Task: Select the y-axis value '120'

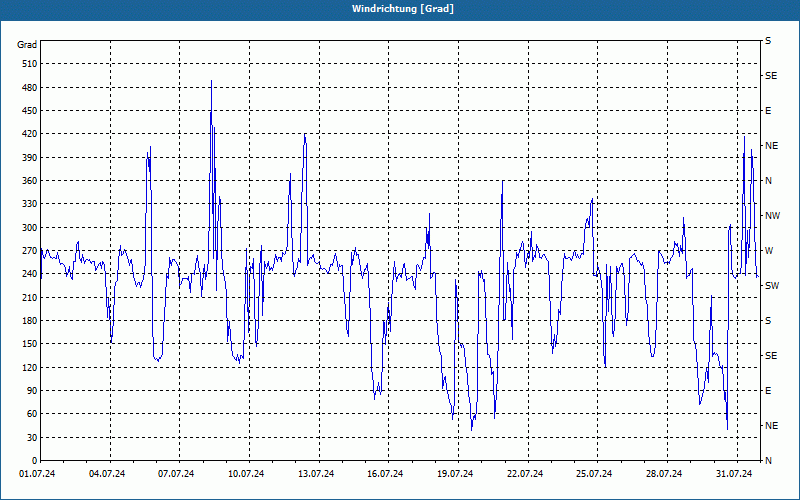Action: pos(30,367)
